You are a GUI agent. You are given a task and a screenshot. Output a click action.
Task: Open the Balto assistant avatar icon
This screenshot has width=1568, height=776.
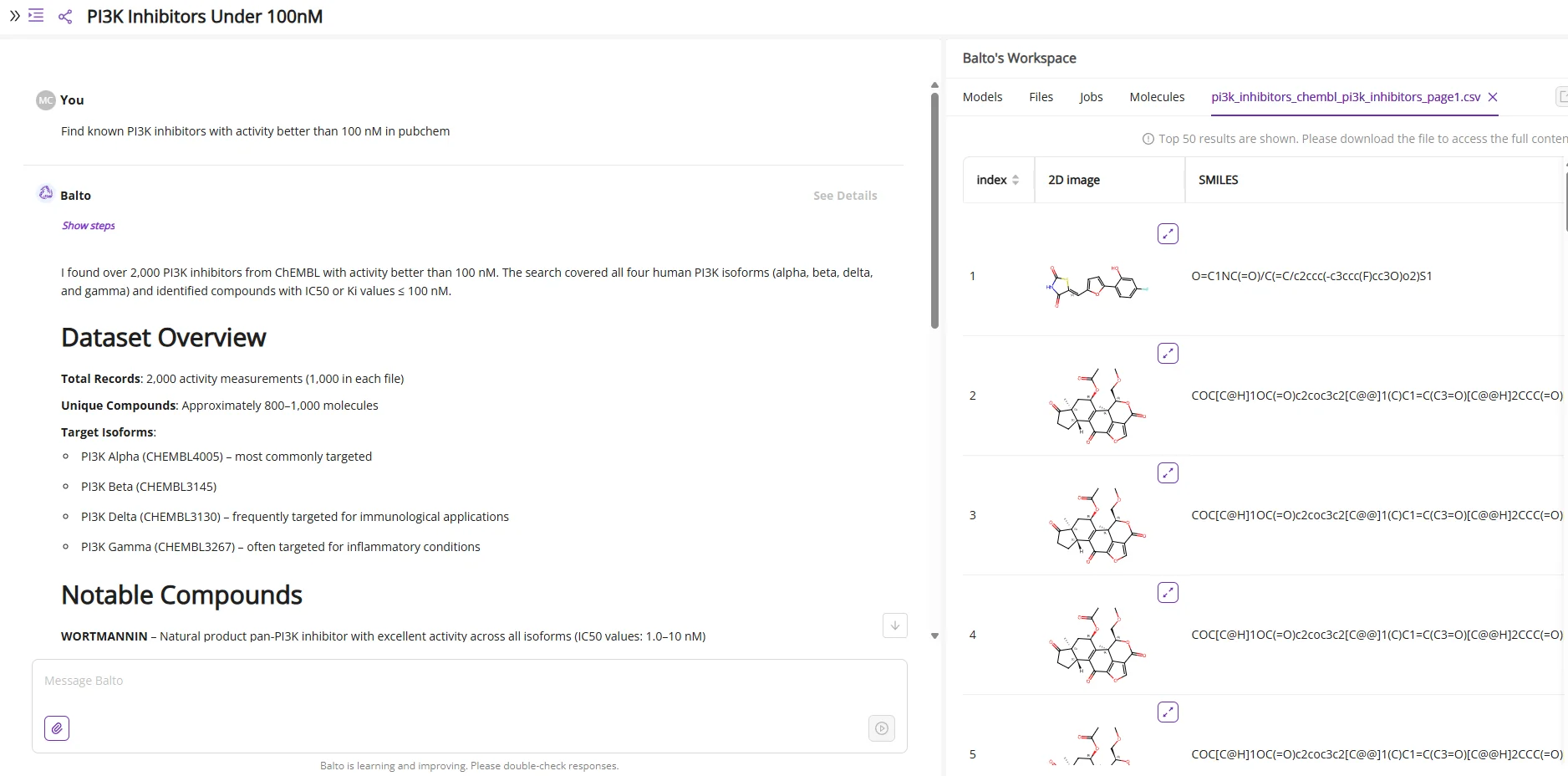(x=44, y=193)
